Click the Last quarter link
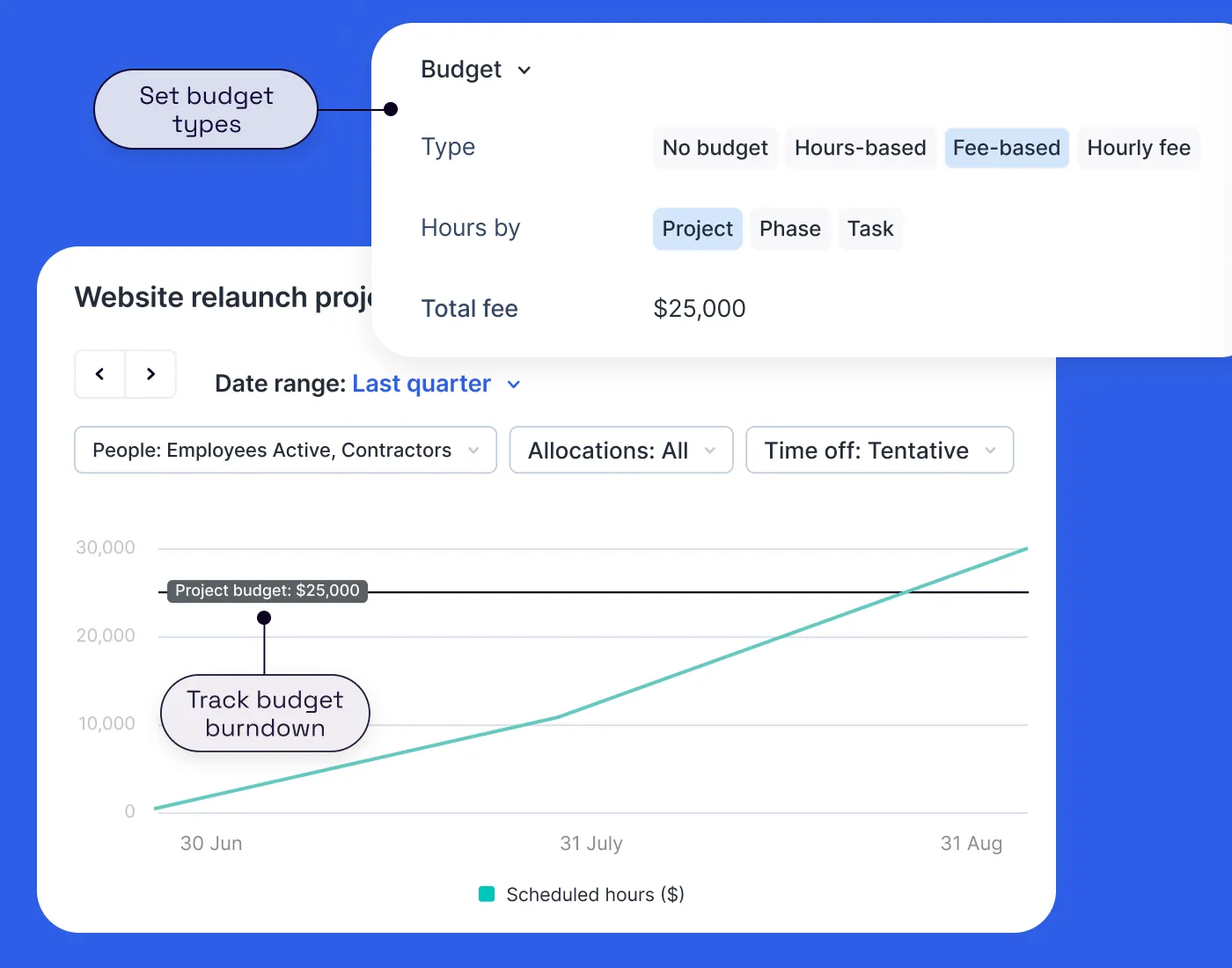The image size is (1232, 968). (421, 384)
